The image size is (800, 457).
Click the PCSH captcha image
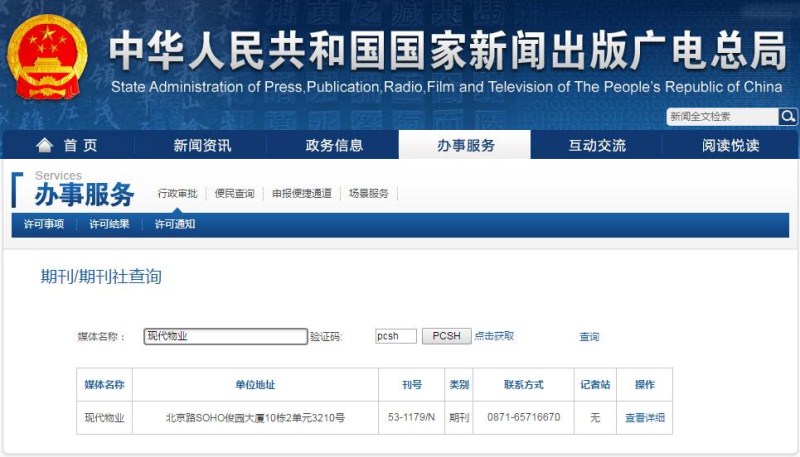(x=446, y=336)
